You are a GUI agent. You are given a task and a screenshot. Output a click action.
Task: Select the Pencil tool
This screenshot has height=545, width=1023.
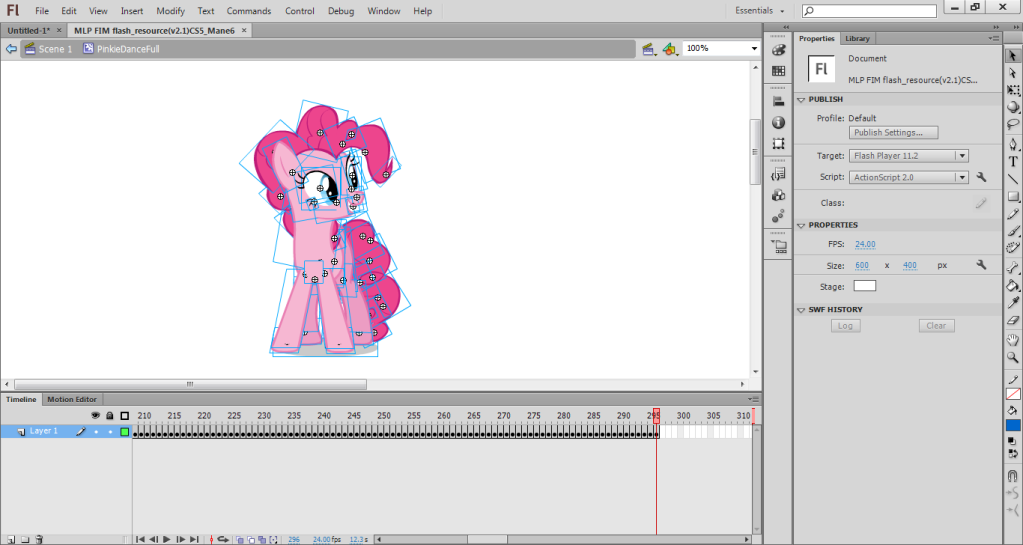(1013, 213)
